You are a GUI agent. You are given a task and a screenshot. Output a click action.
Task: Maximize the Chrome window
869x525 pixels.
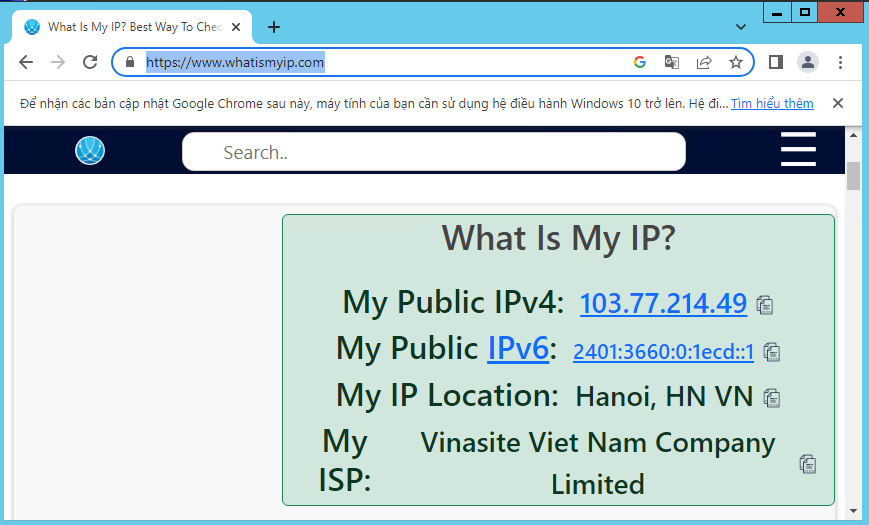805,12
